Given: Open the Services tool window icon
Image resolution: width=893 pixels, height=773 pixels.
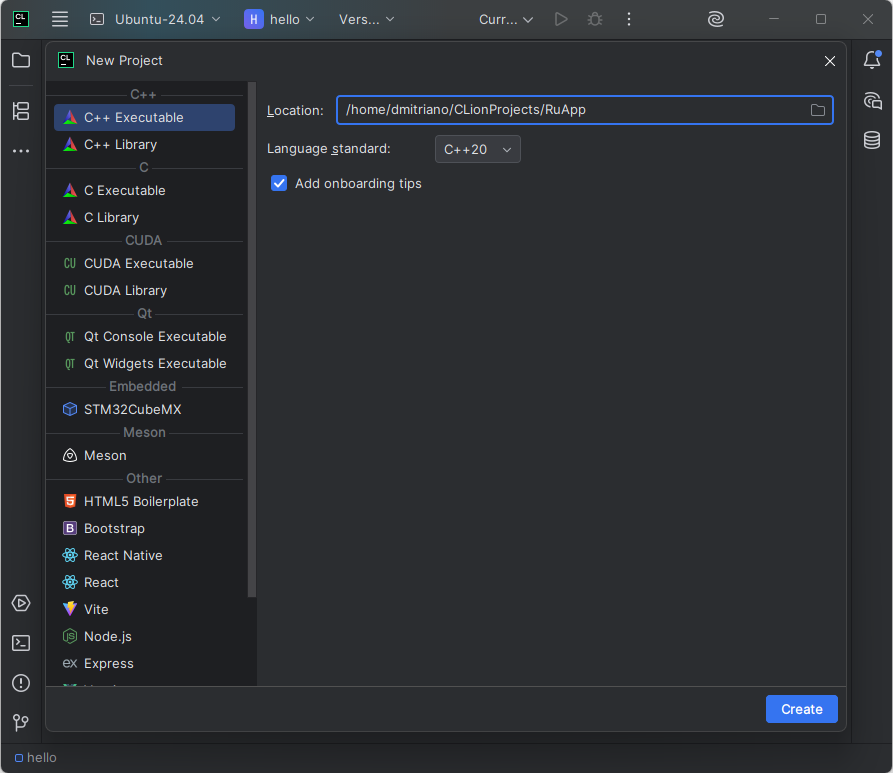Looking at the screenshot, I should [x=21, y=603].
